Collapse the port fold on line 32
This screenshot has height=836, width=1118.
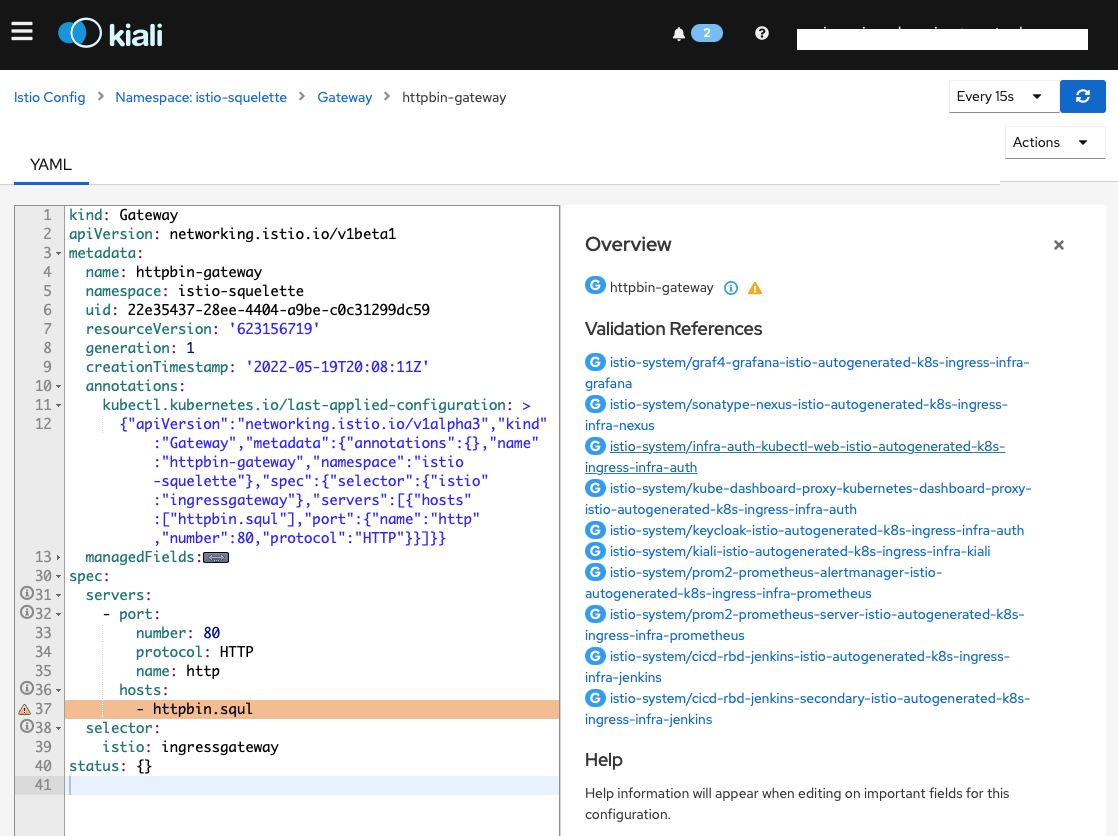[58, 614]
